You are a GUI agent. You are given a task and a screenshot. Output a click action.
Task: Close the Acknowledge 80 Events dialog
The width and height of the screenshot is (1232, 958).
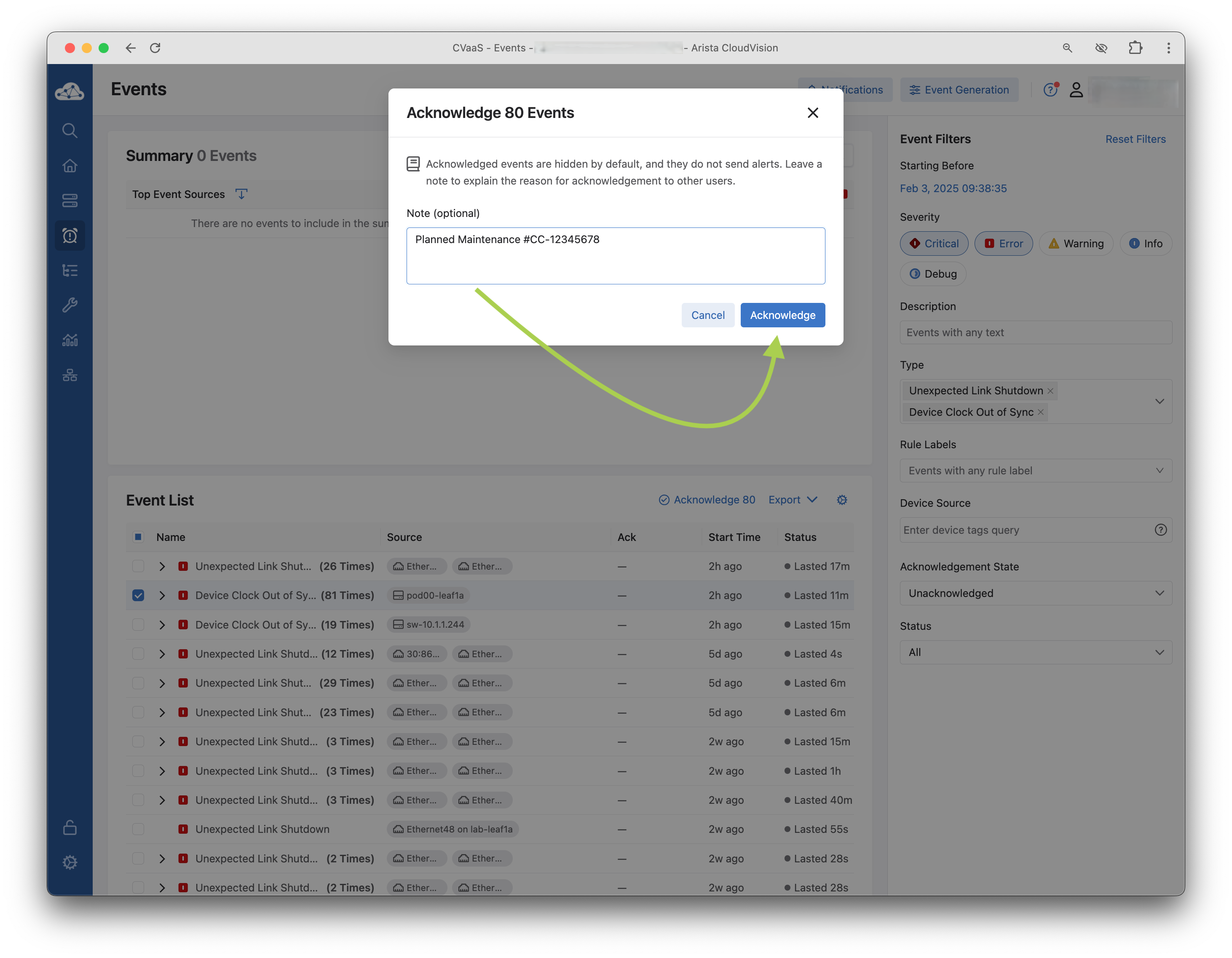click(x=813, y=113)
